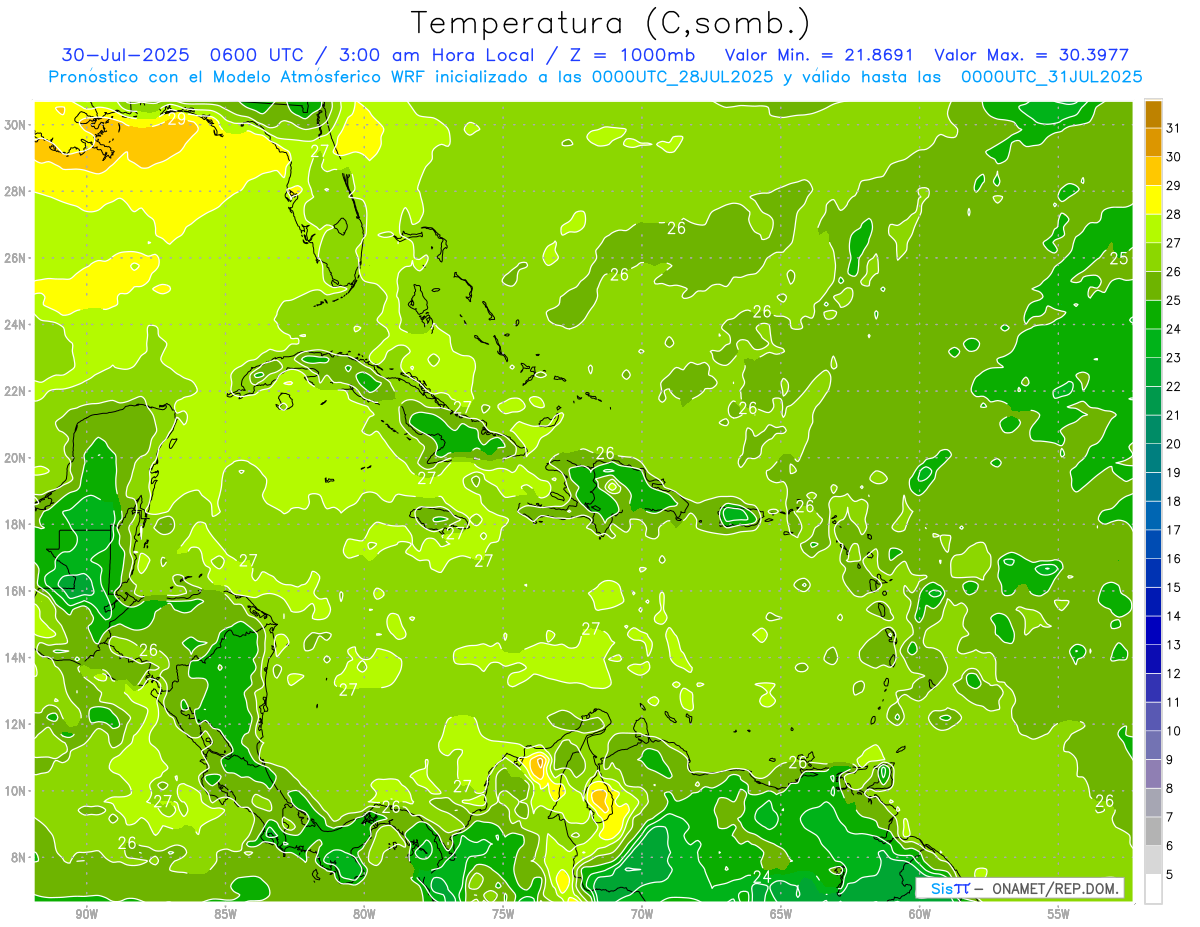Click the yellow legend swatch between 28 and 29
Image resolution: width=1200 pixels, height=927 pixels.
click(x=1153, y=200)
